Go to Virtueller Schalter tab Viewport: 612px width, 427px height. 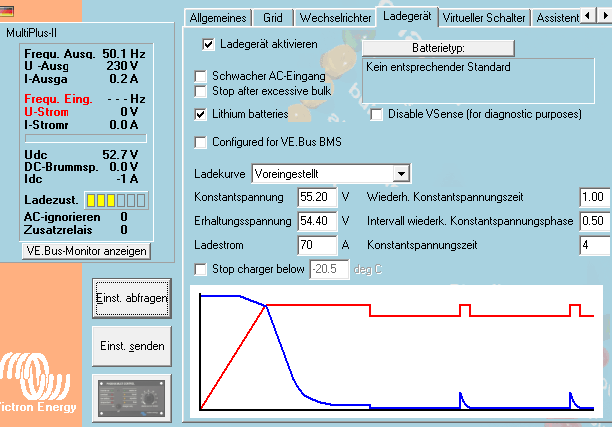[484, 18]
